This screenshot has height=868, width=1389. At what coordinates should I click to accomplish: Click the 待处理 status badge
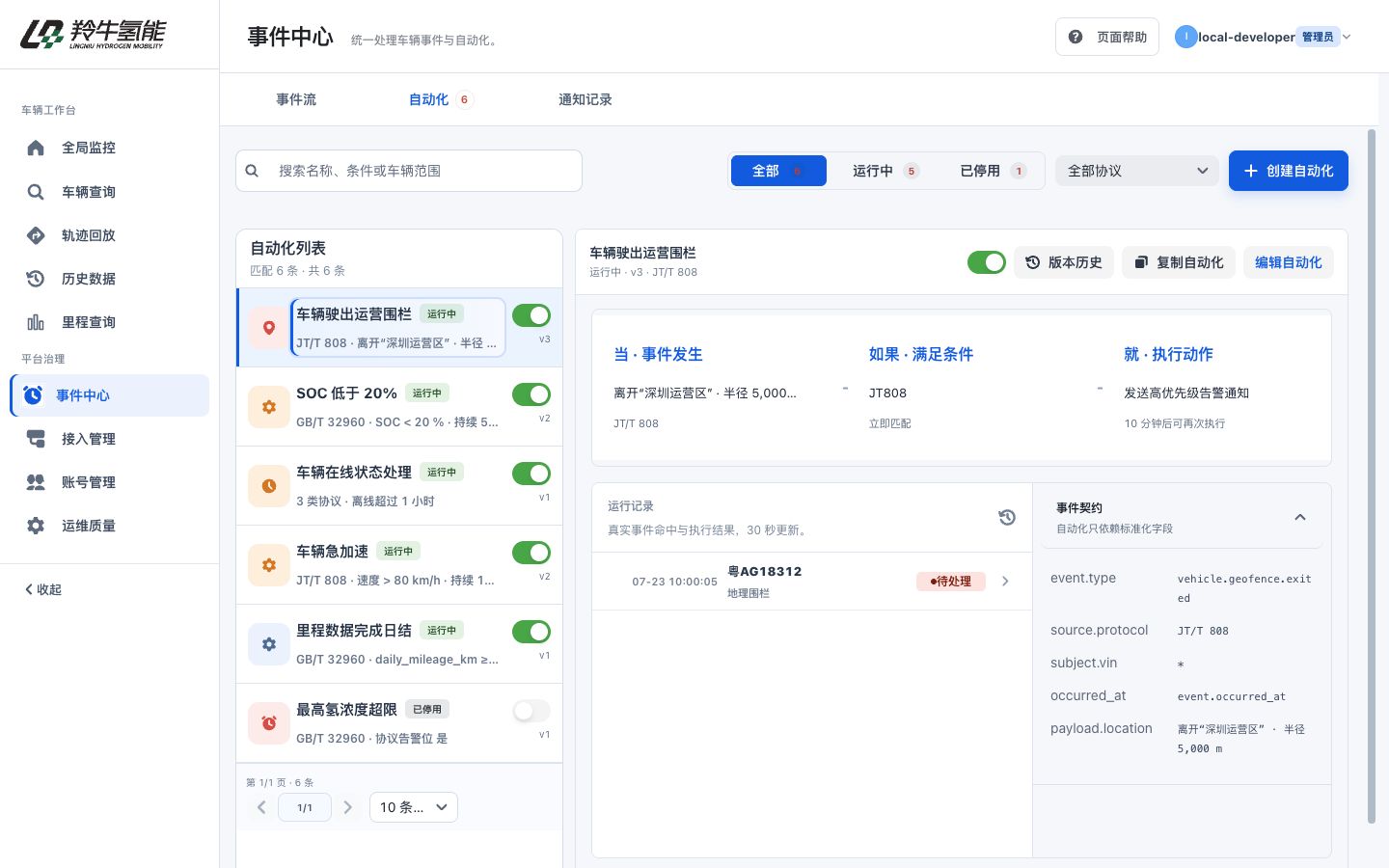(951, 582)
